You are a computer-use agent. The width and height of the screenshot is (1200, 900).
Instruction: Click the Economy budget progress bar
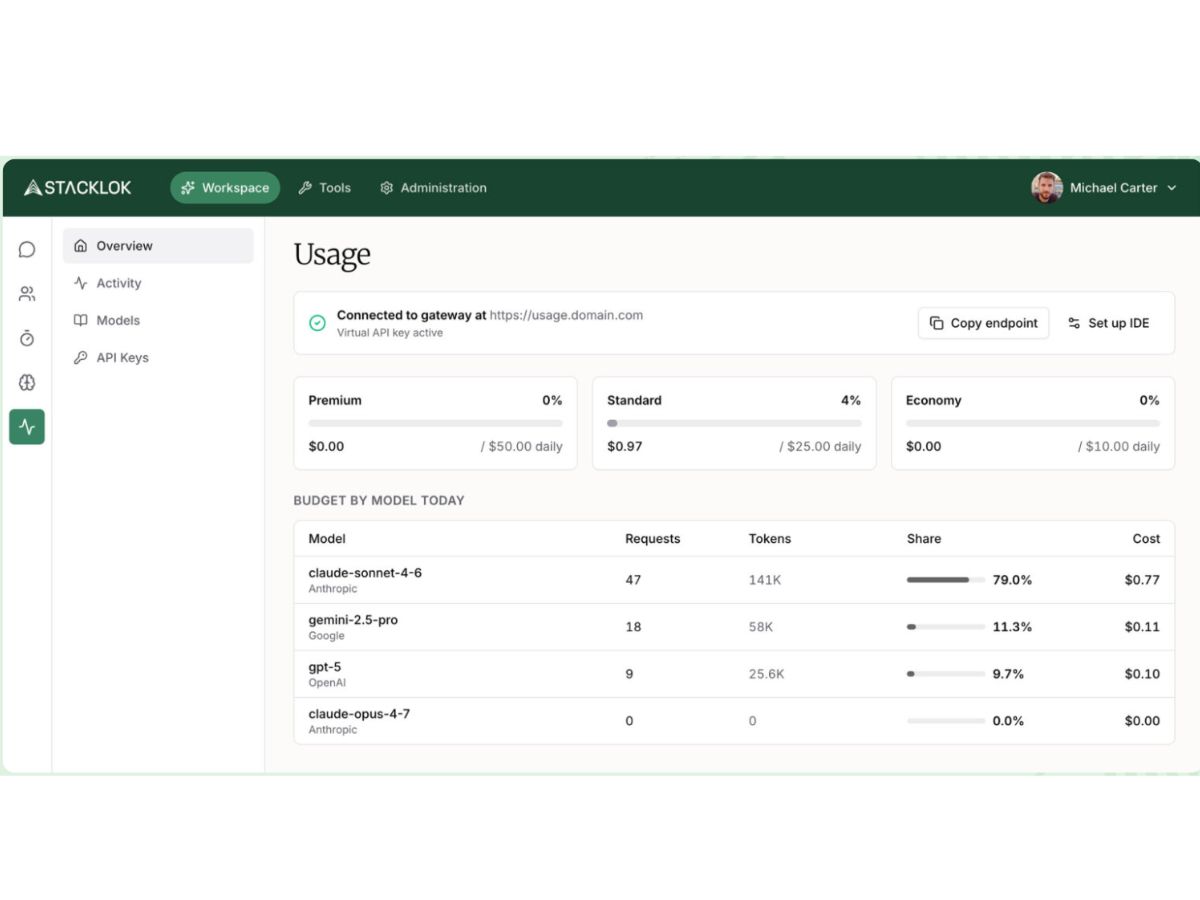[1033, 423]
